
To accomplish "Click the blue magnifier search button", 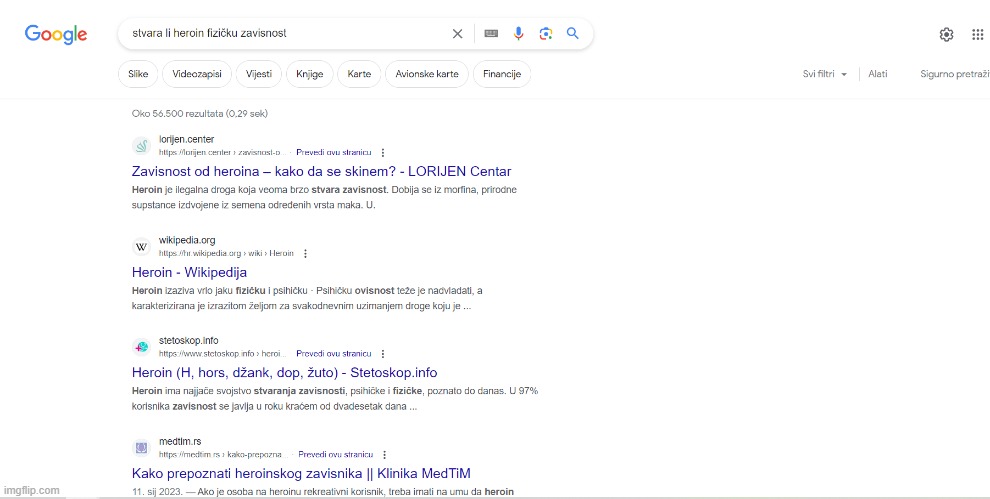I will 573,33.
